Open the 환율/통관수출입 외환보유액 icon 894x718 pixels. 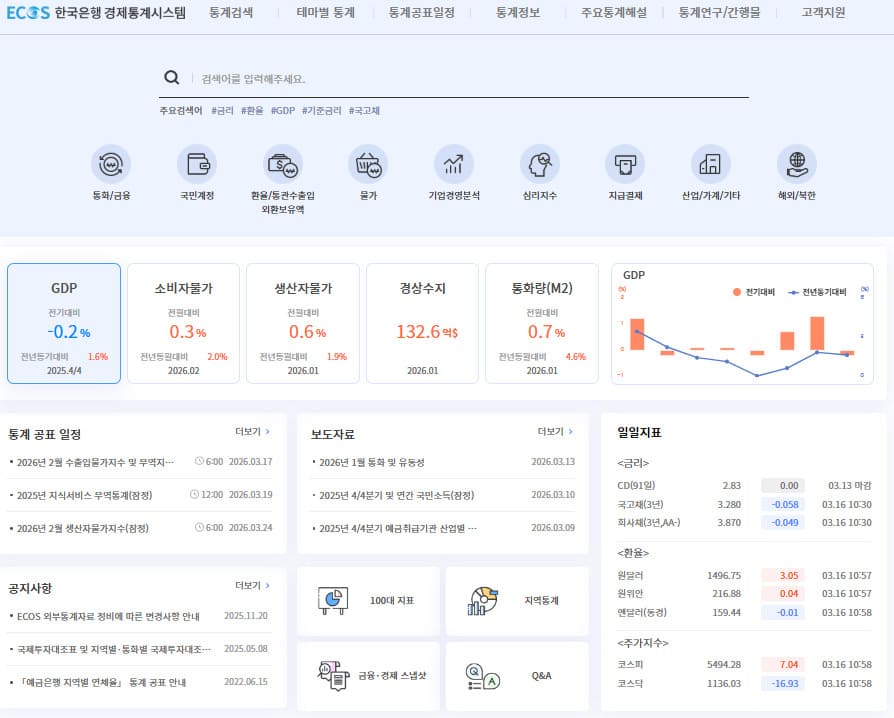[282, 163]
